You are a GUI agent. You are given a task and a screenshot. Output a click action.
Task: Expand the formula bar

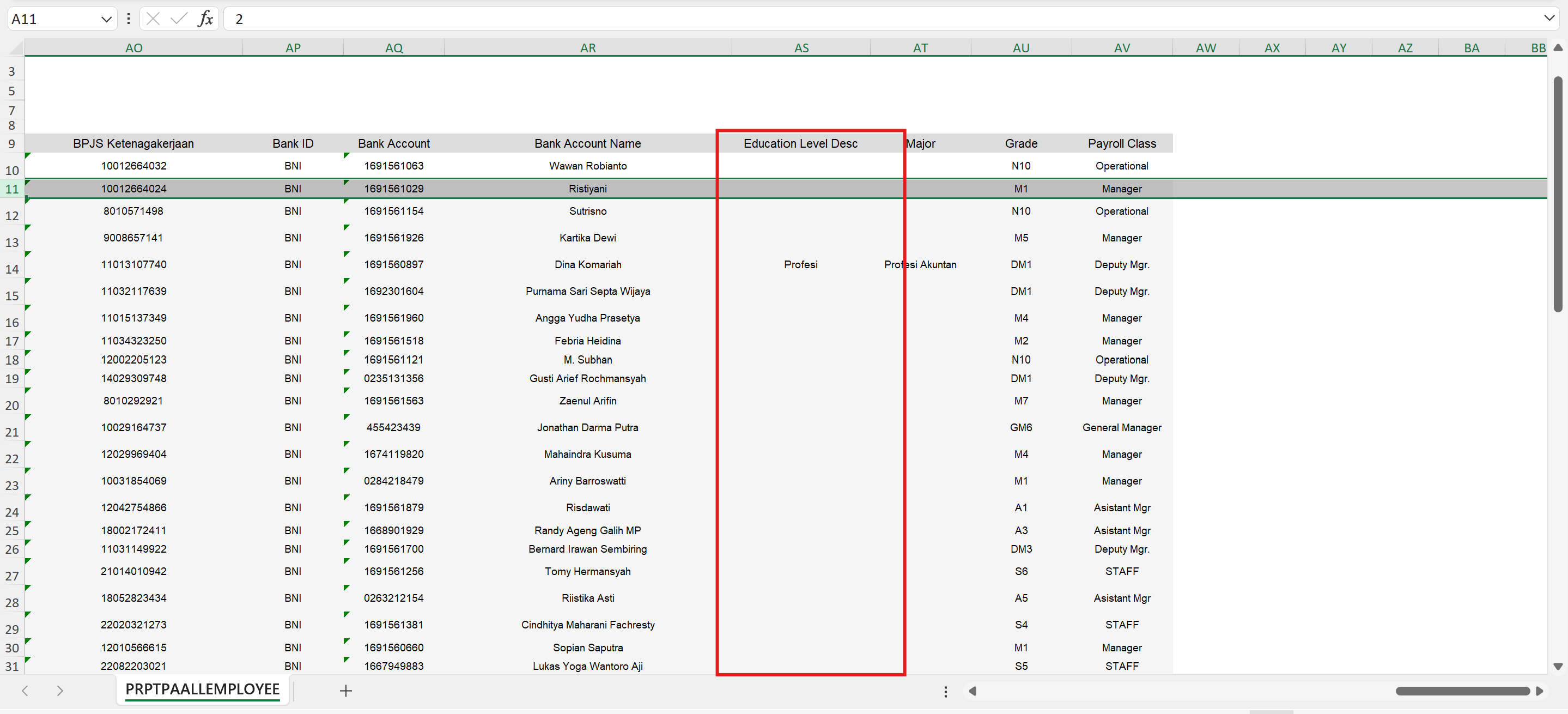coord(1549,19)
